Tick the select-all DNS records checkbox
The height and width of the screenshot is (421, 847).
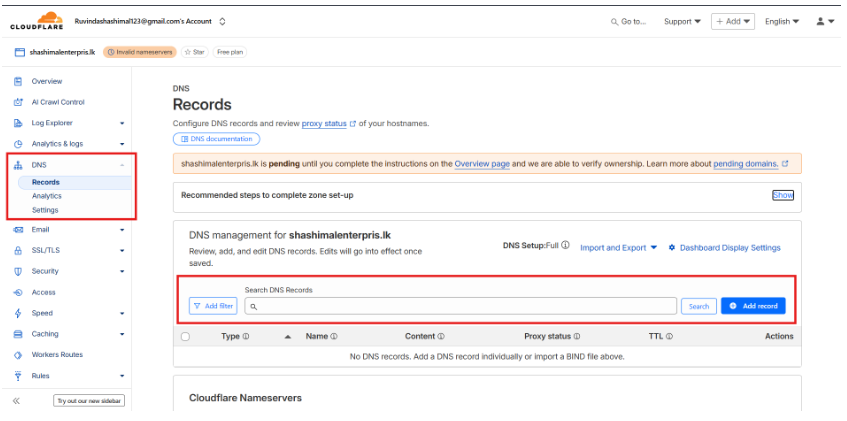185,337
